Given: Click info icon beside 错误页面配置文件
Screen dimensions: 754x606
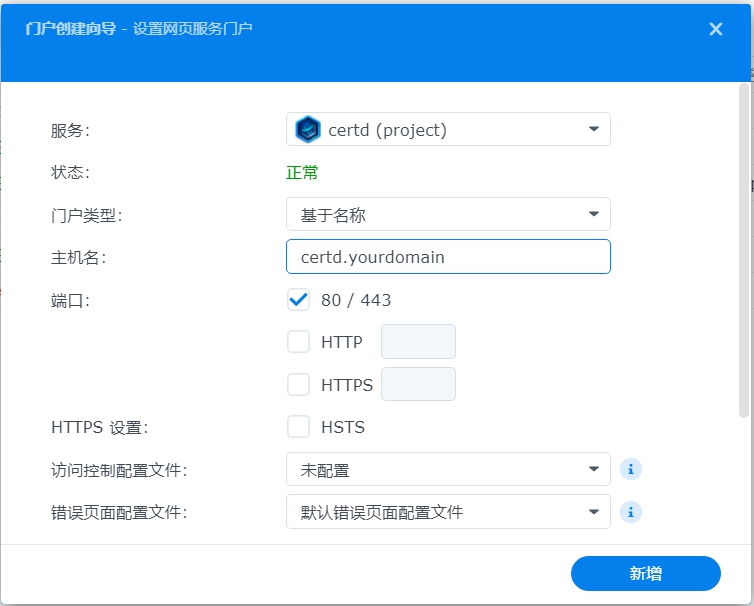Looking at the screenshot, I should (x=630, y=512).
